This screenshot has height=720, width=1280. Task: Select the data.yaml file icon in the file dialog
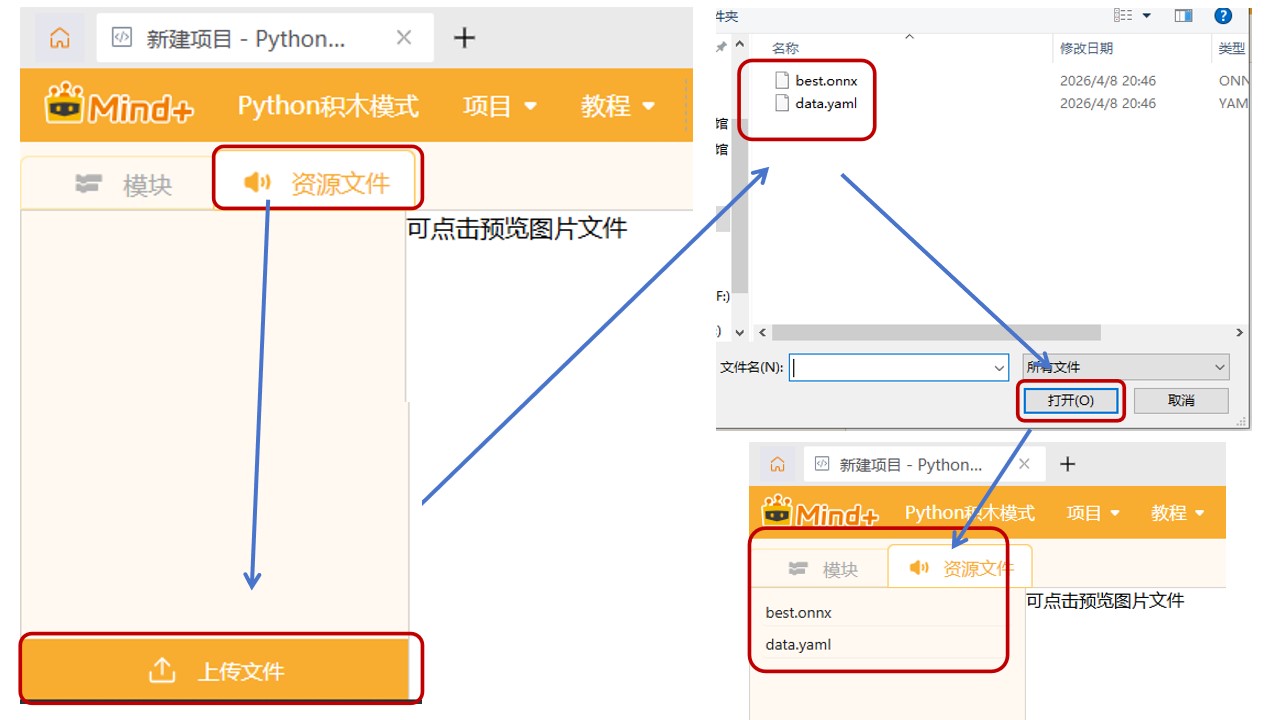[x=783, y=103]
